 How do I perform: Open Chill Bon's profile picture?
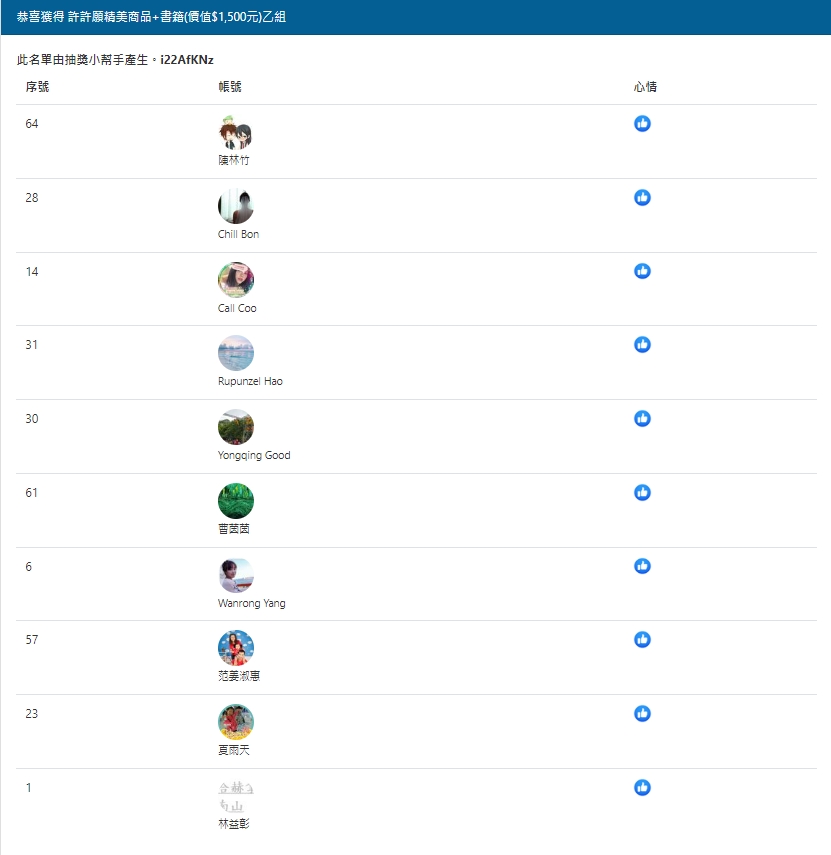236,206
